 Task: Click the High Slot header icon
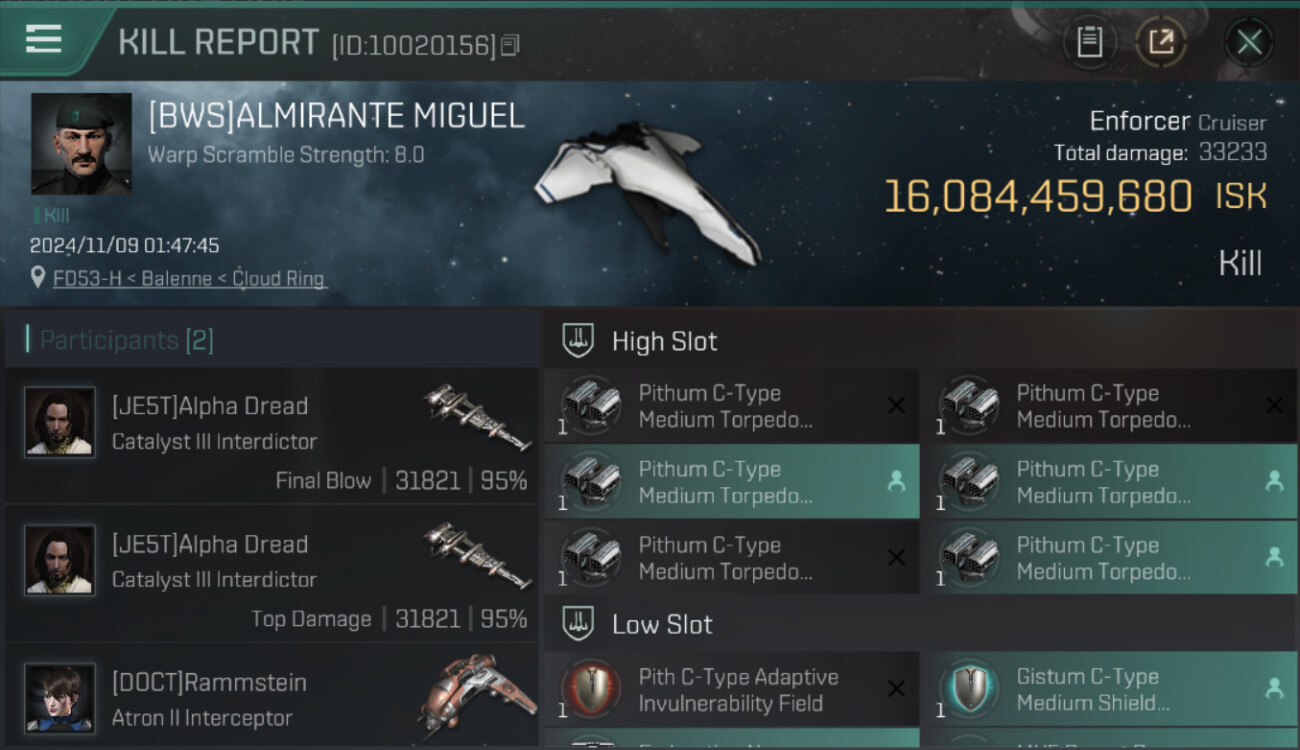(x=577, y=341)
